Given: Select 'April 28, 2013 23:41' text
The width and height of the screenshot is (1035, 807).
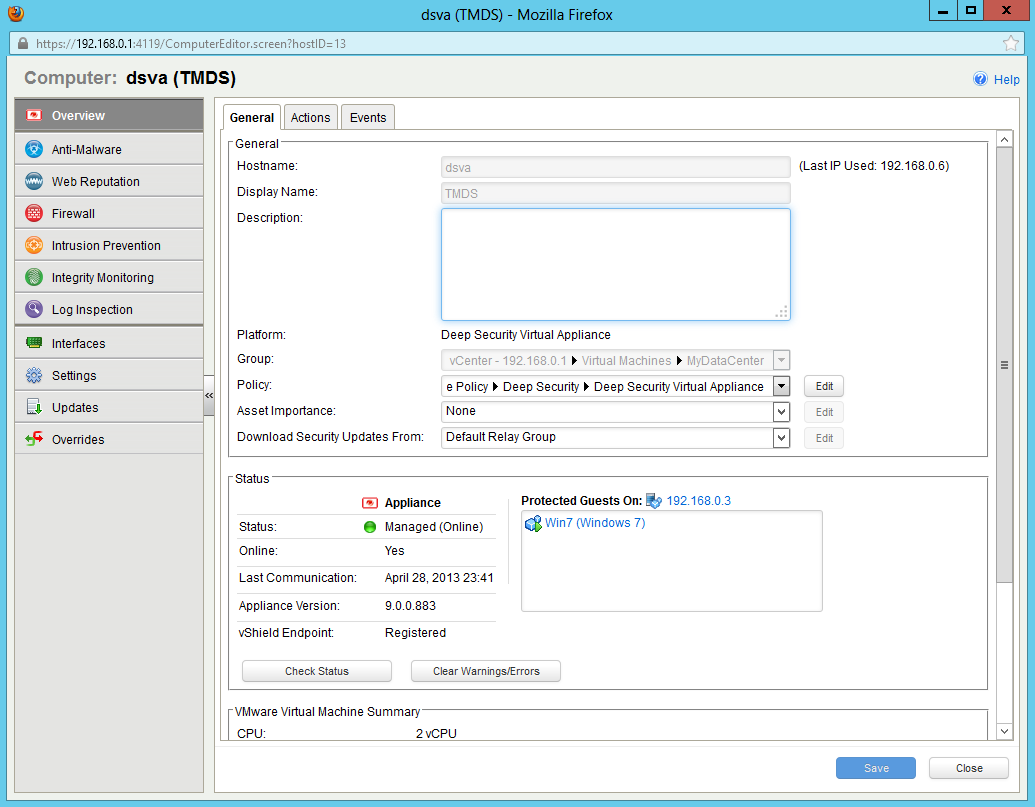Looking at the screenshot, I should click(x=439, y=578).
